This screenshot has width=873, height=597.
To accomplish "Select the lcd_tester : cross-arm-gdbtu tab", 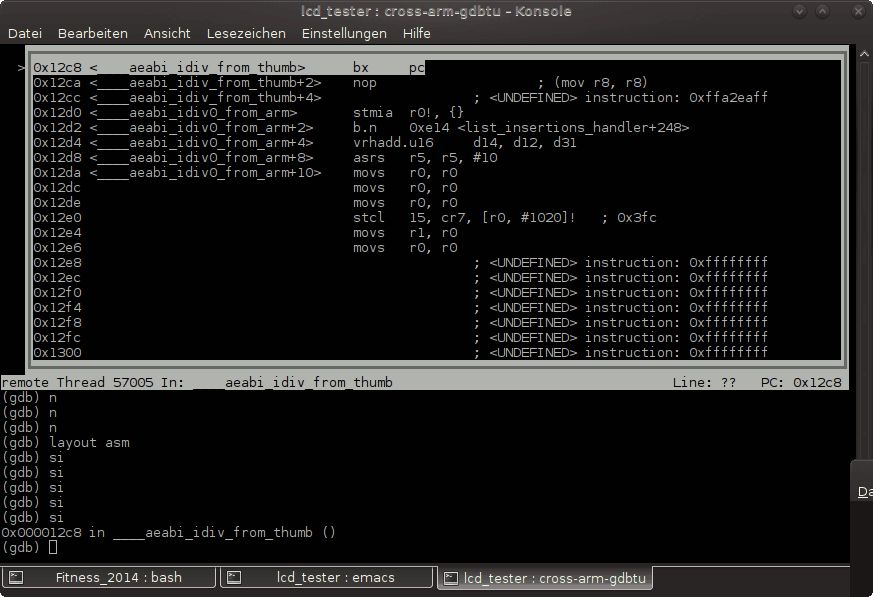I will [x=545, y=578].
